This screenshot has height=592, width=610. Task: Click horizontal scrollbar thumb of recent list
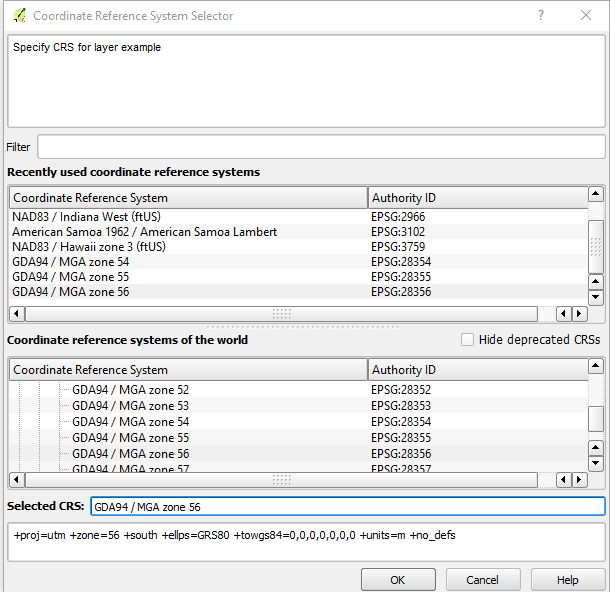pos(281,314)
